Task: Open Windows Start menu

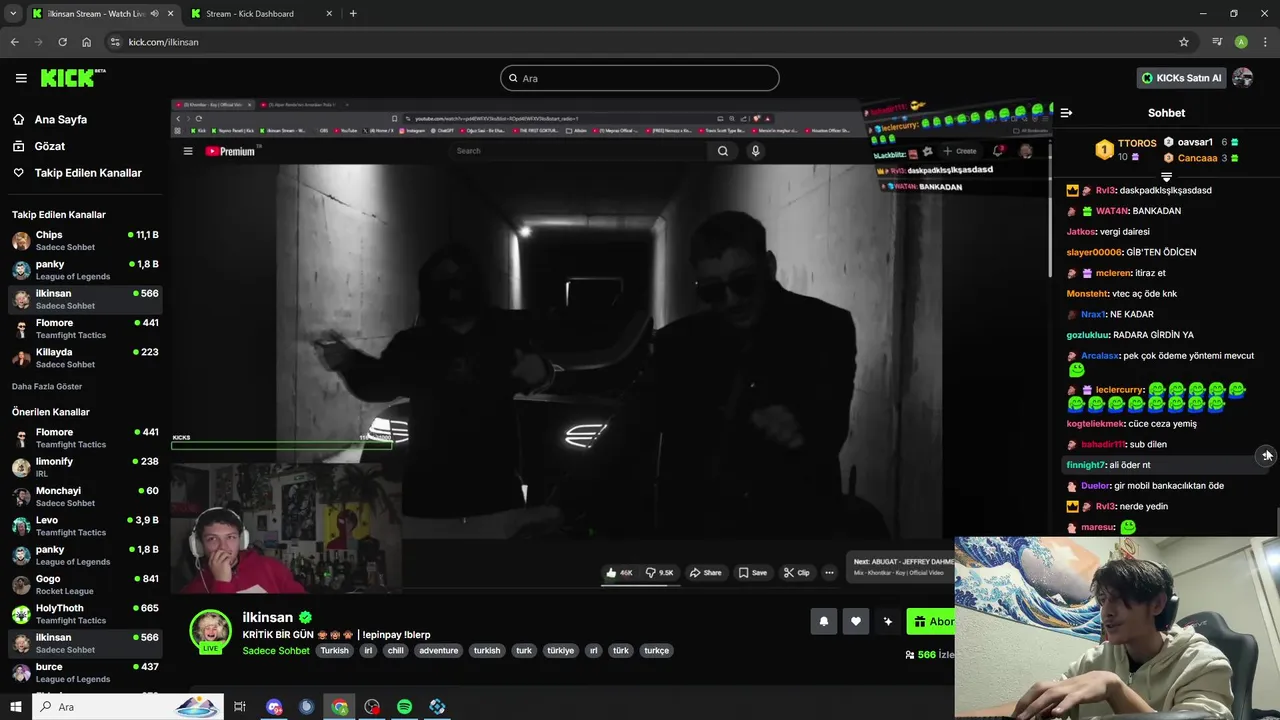Action: pyautogui.click(x=15, y=707)
